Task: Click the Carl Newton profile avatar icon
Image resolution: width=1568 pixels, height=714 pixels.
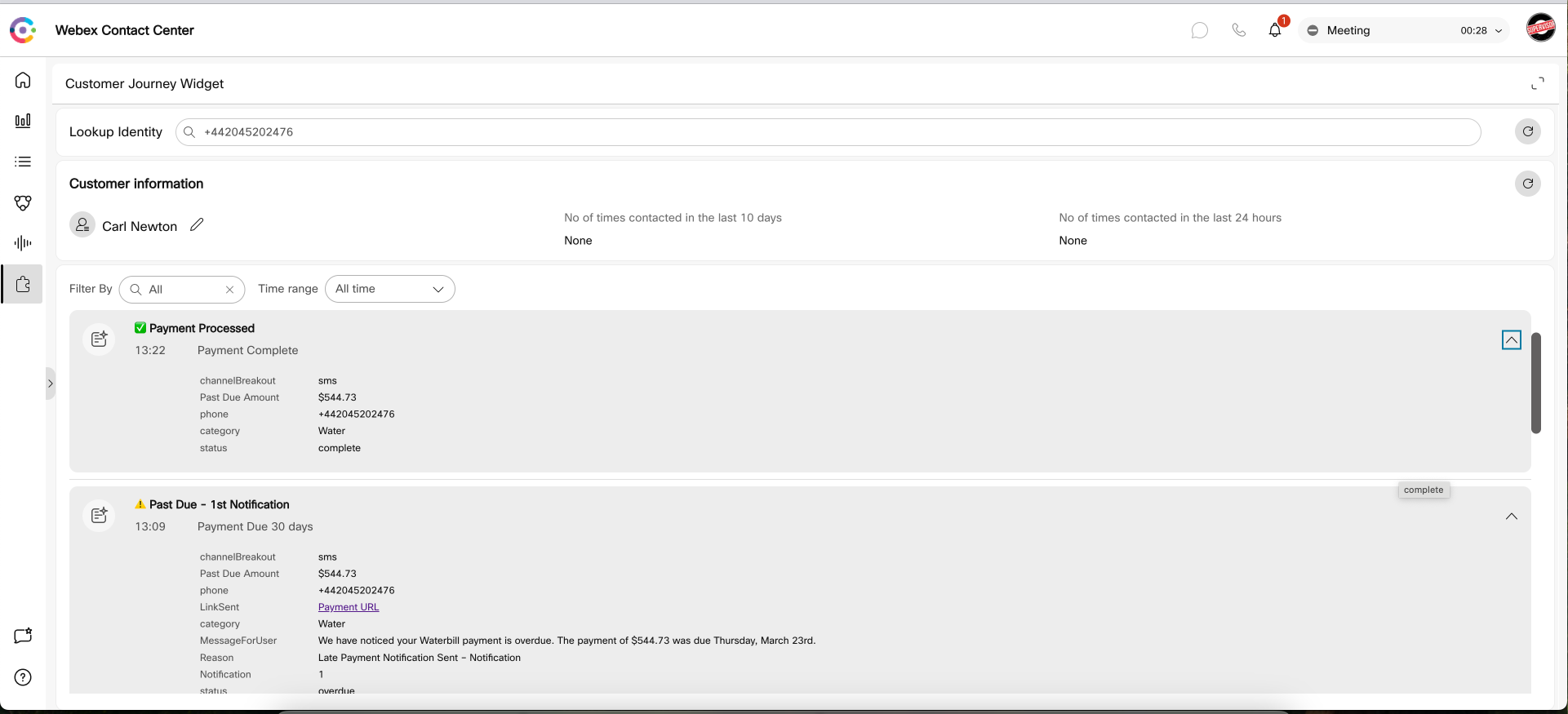Action: coord(82,224)
